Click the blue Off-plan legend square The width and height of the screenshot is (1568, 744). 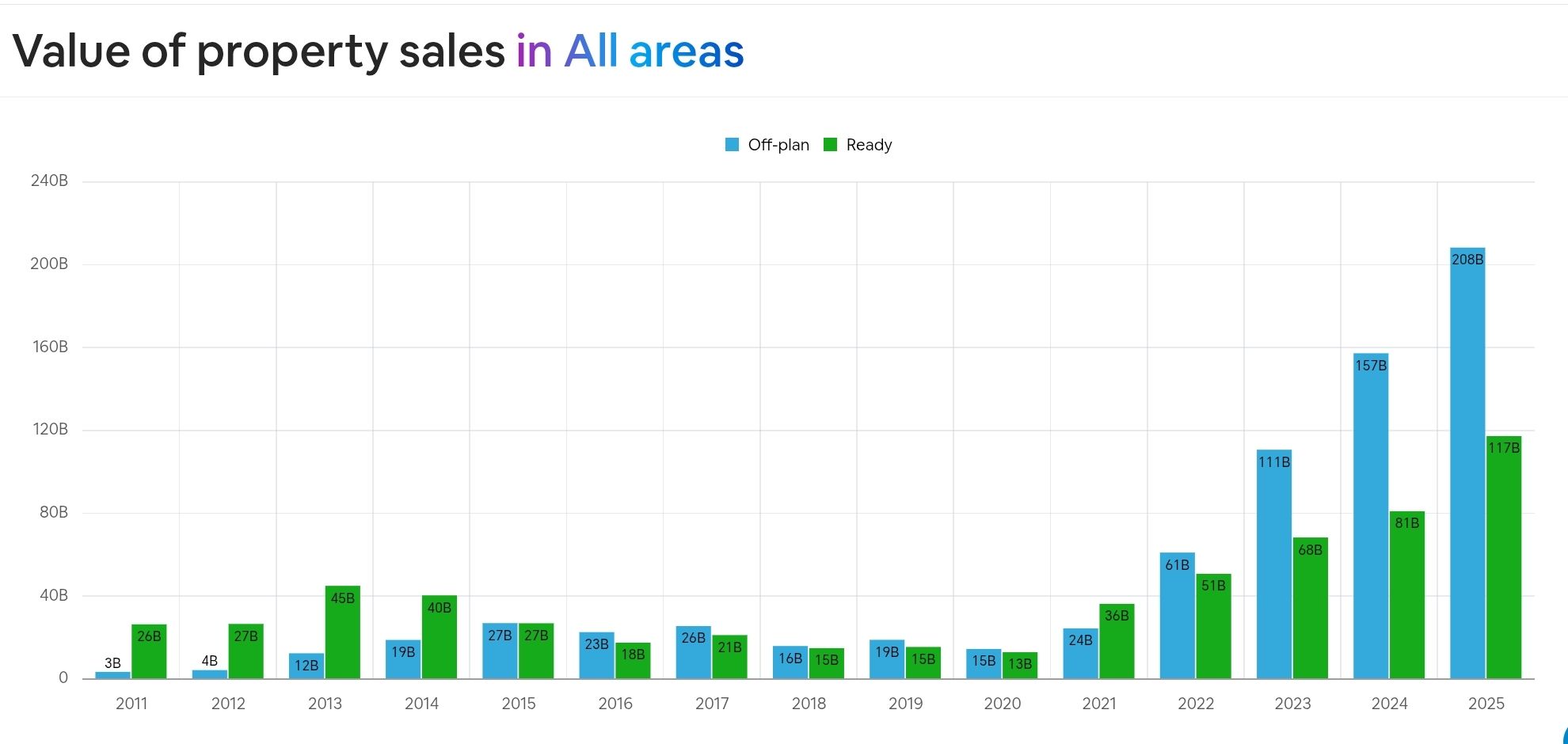point(730,145)
